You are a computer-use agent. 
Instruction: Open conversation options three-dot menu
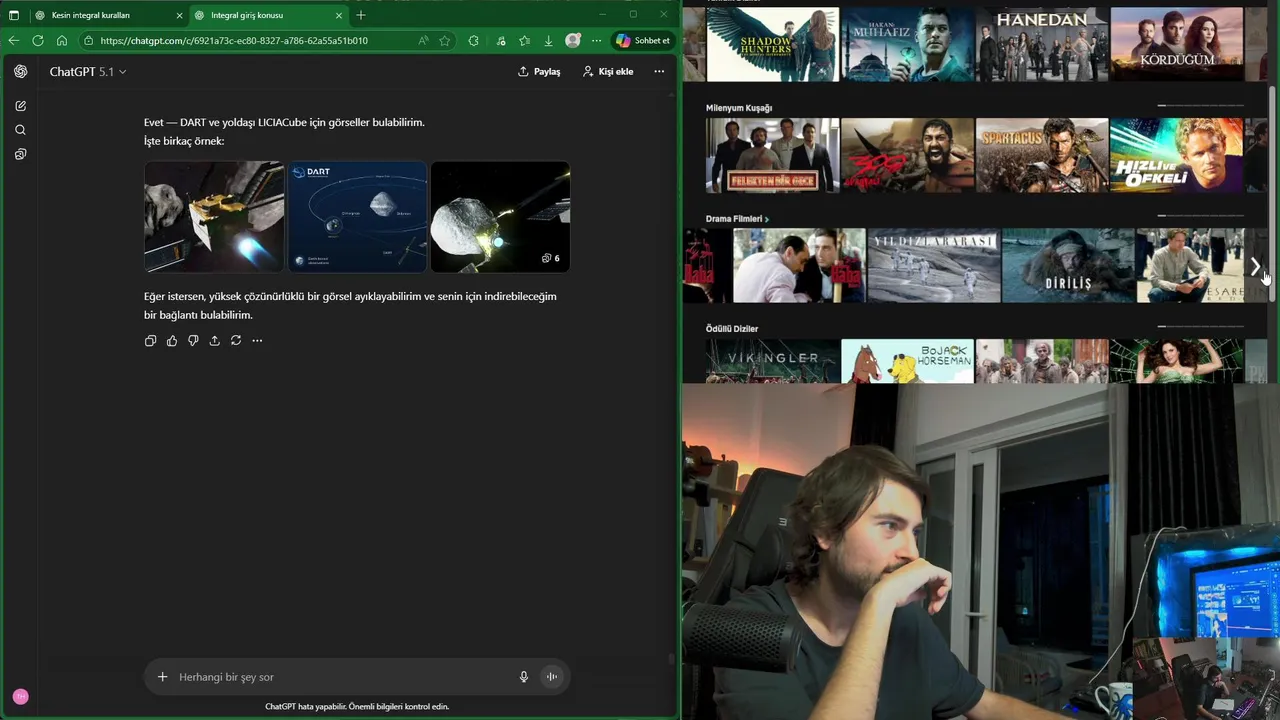(659, 72)
